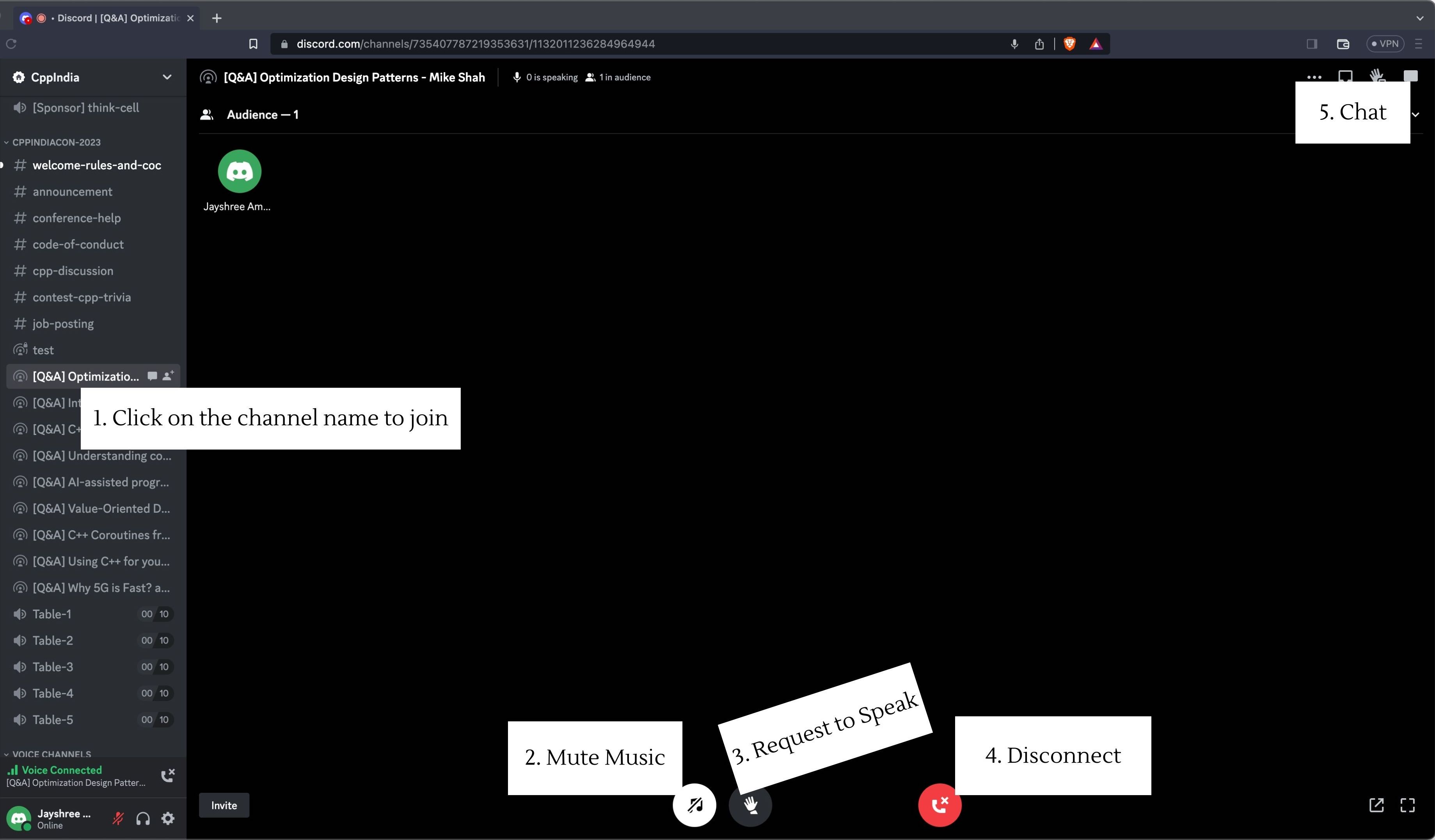Open speaker requests raised-hand icon in header
The image size is (1435, 840).
pyautogui.click(x=1377, y=75)
